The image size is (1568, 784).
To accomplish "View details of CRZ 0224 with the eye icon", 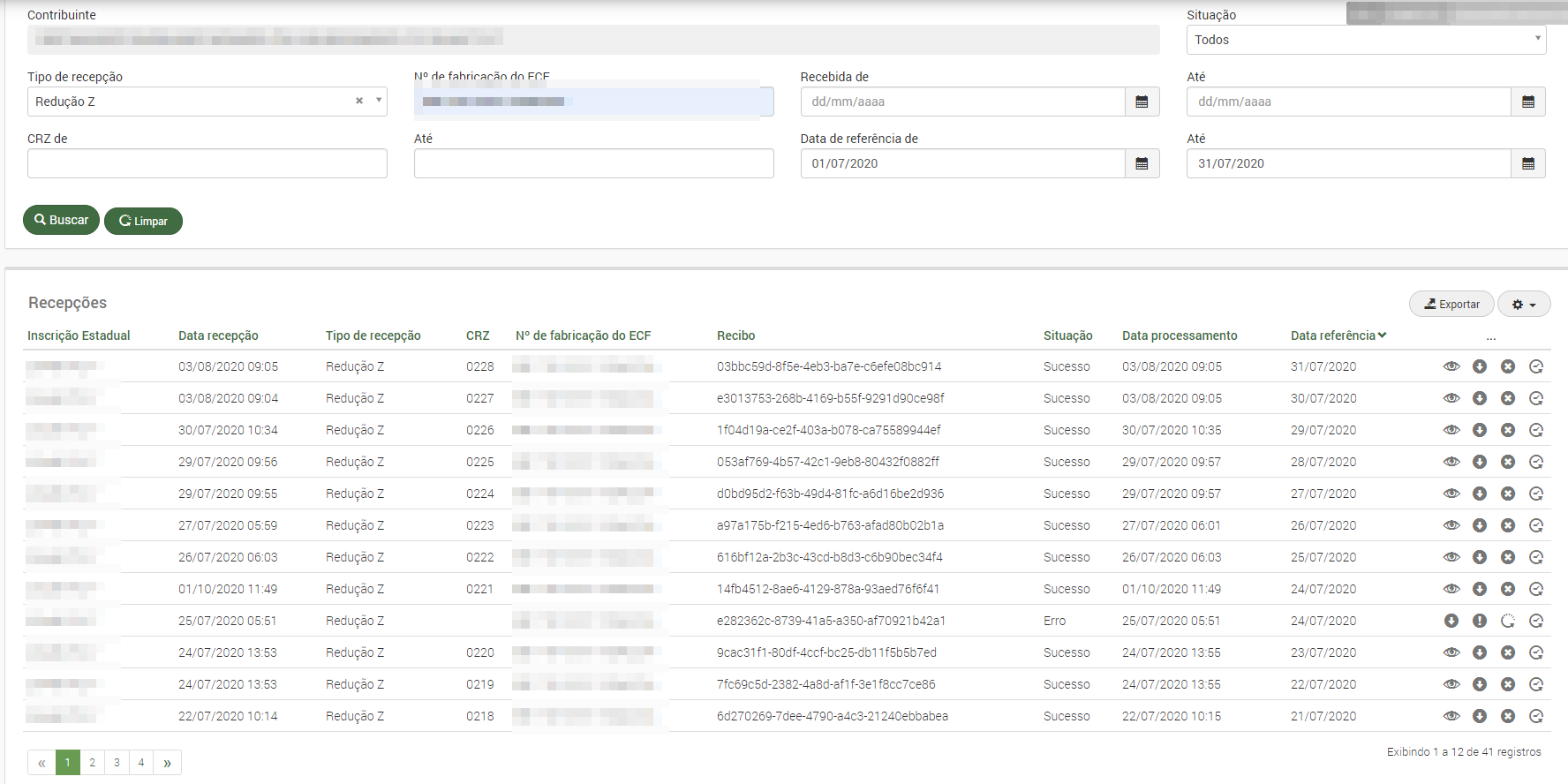I will [x=1451, y=494].
